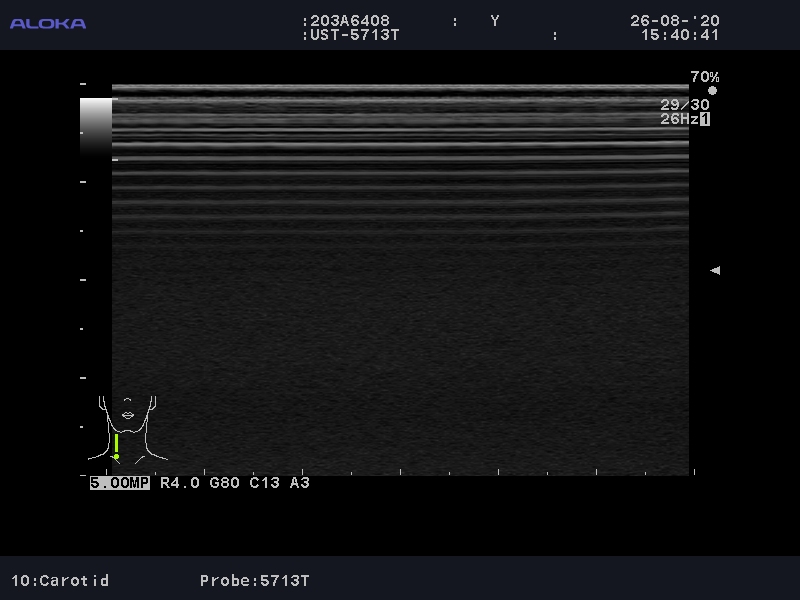Click the R4.0 range value
The width and height of the screenshot is (800, 600).
pyautogui.click(x=180, y=483)
